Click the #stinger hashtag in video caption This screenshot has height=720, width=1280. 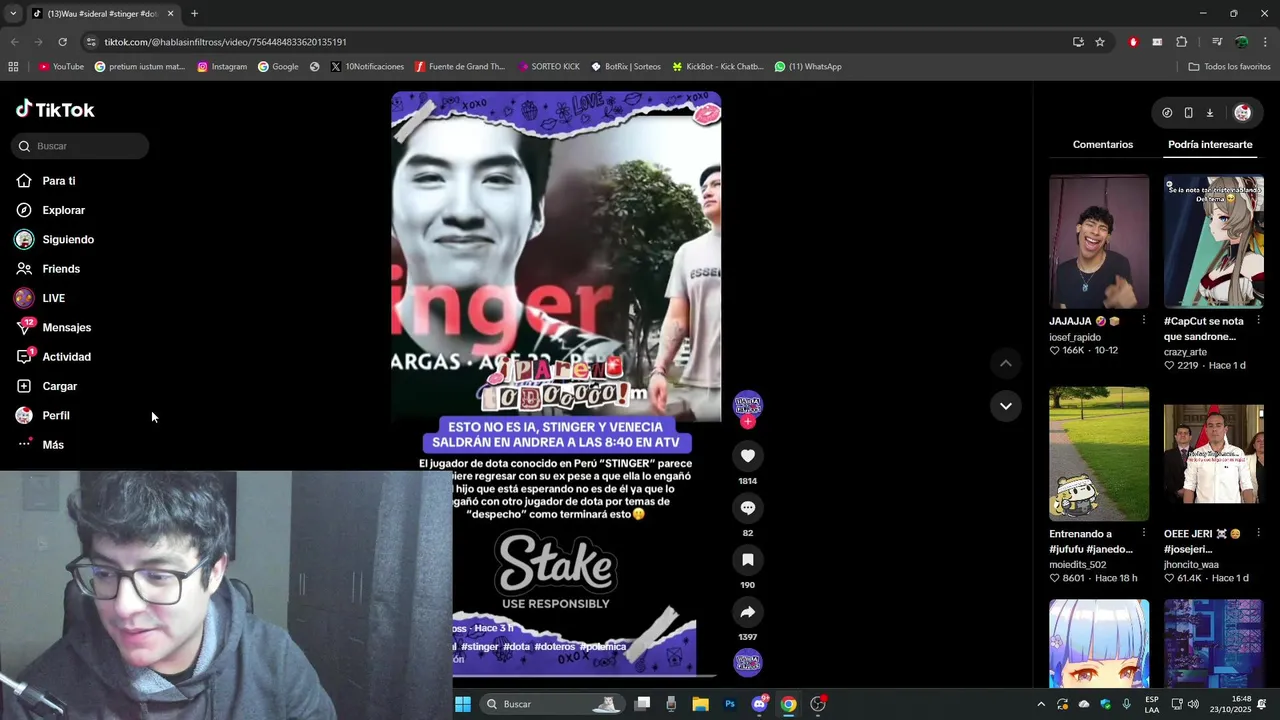[x=480, y=647]
